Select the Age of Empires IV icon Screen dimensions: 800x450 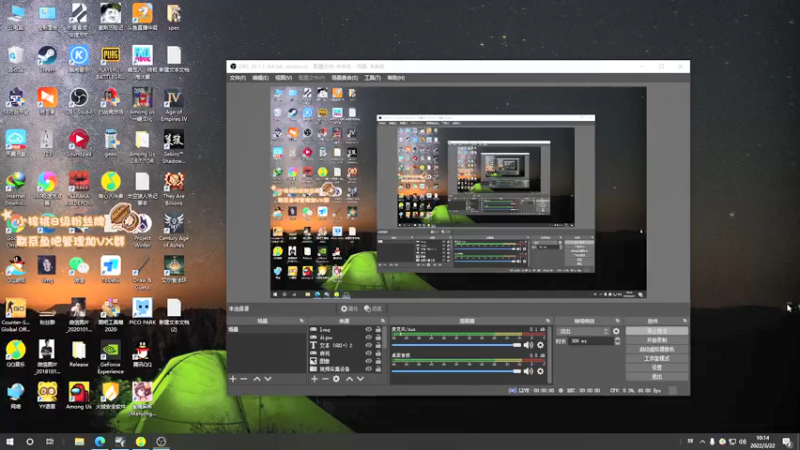click(173, 104)
